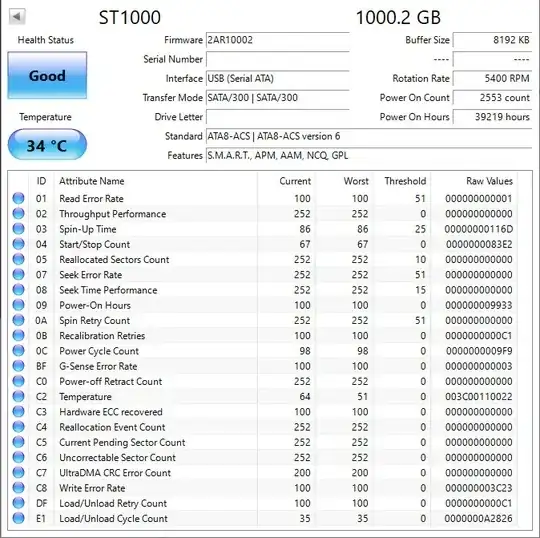Click raw value 00000009933
This screenshot has height=538, width=540.
tap(479, 305)
